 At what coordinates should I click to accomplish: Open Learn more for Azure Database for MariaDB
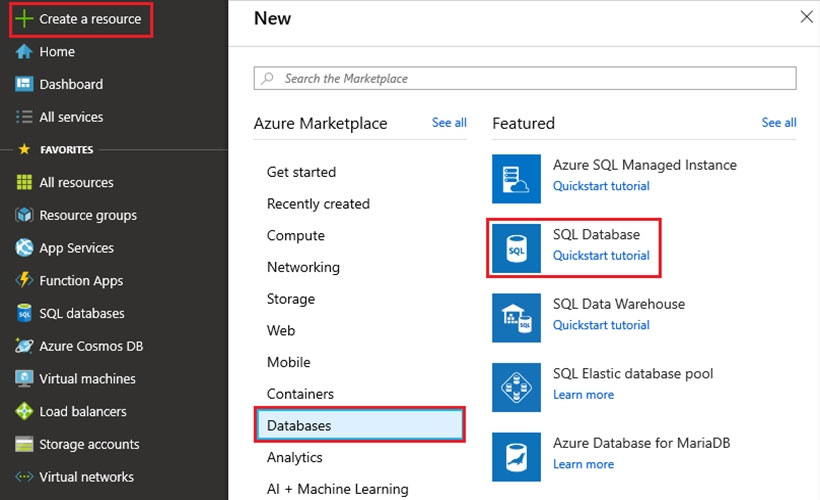coord(584,464)
